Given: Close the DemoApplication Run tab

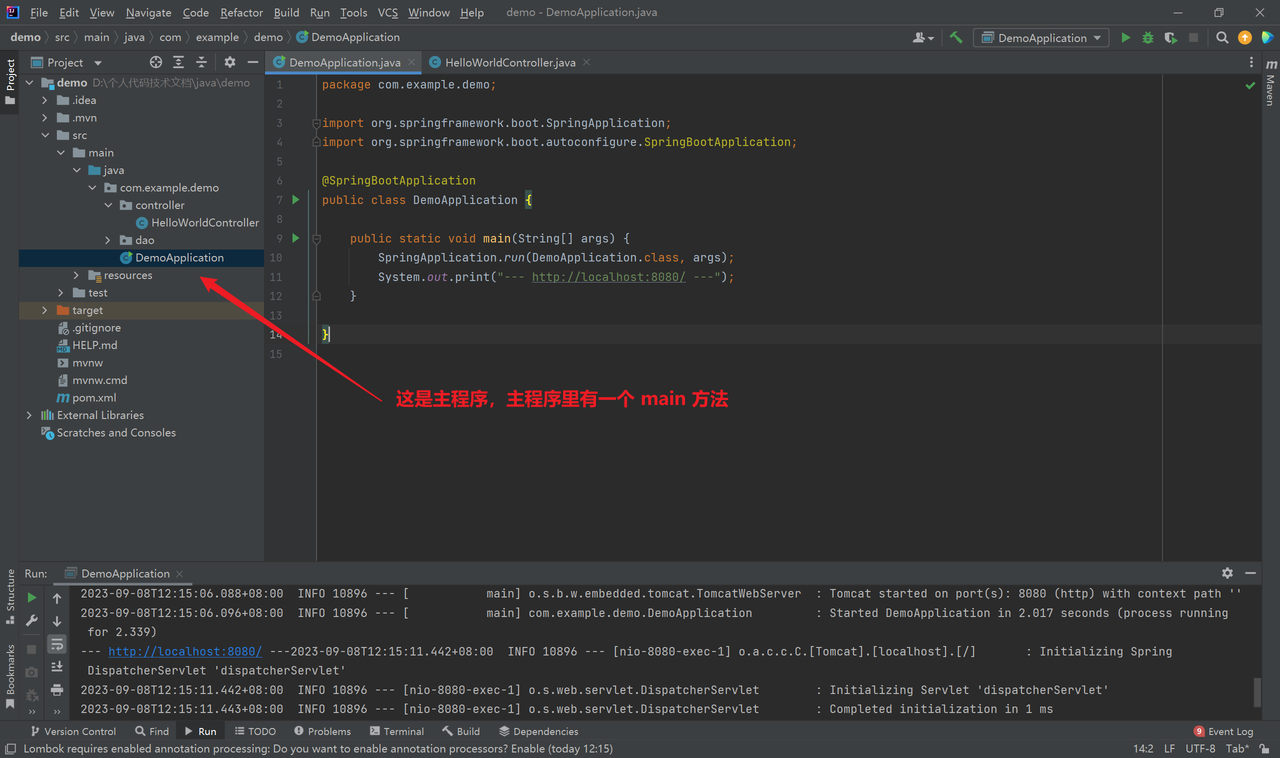Looking at the screenshot, I should (180, 574).
